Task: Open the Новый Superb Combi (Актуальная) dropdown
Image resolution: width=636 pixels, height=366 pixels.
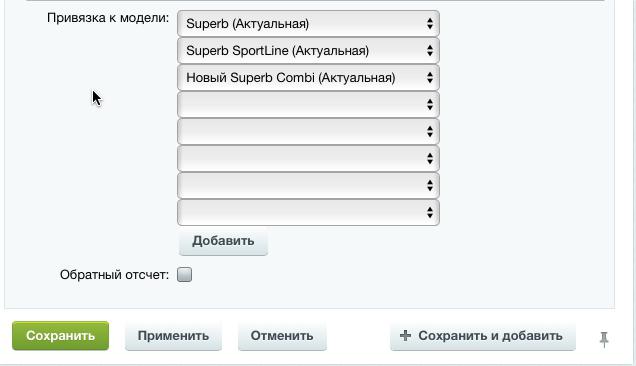Action: [x=308, y=78]
